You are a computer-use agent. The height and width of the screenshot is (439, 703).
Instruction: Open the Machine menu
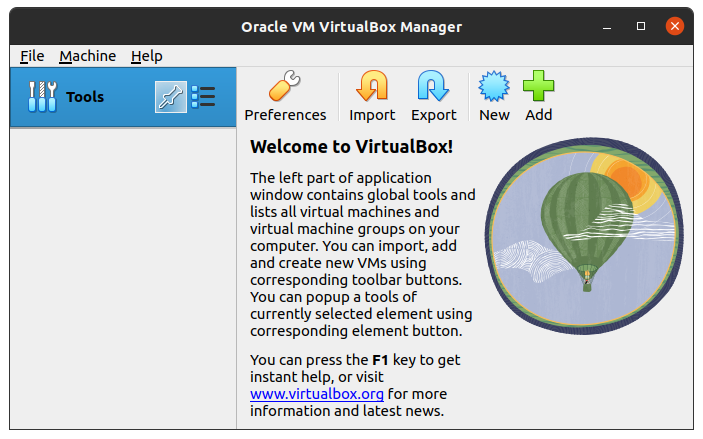click(x=87, y=56)
